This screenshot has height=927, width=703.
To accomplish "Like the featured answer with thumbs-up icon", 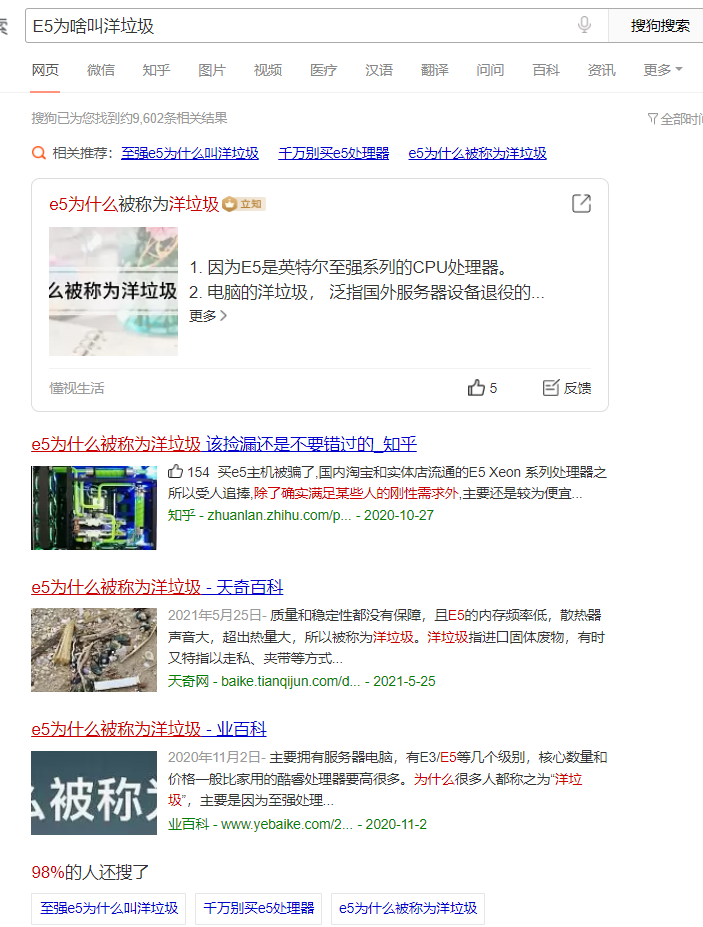I will coord(476,388).
